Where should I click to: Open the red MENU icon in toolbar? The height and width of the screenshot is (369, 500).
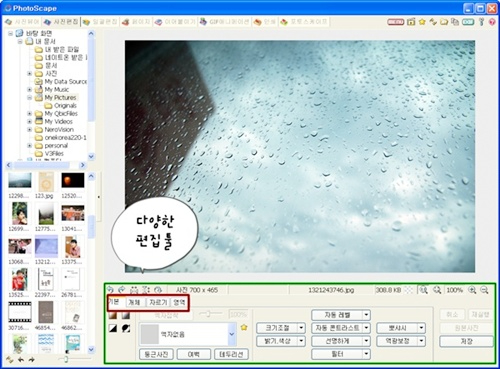pos(396,22)
